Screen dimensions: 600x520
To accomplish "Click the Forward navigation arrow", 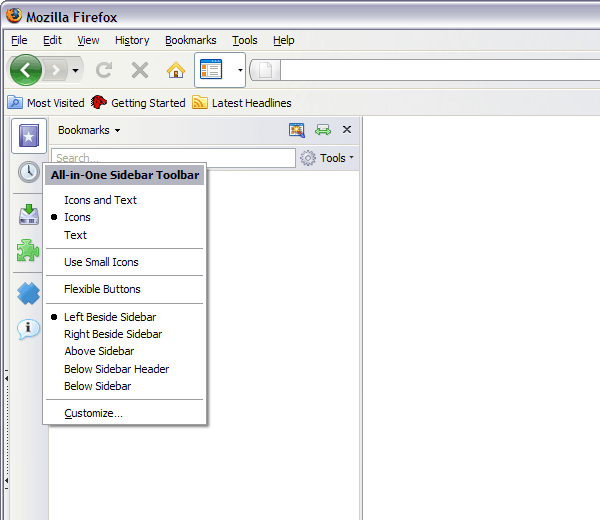I will pos(55,70).
